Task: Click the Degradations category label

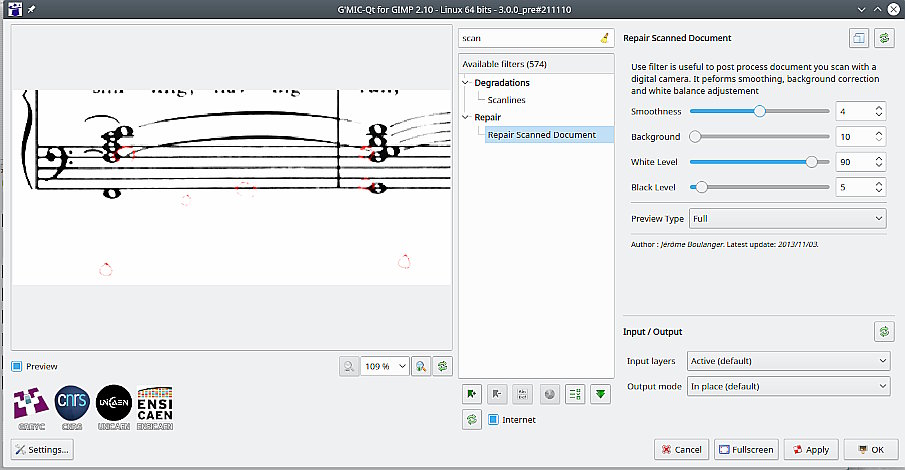Action: [x=502, y=83]
